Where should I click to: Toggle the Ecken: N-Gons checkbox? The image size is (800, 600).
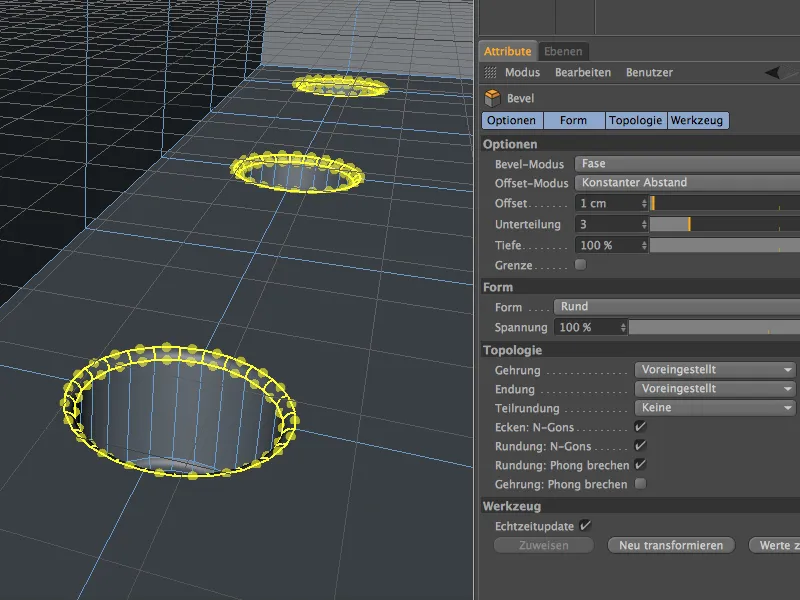640,427
